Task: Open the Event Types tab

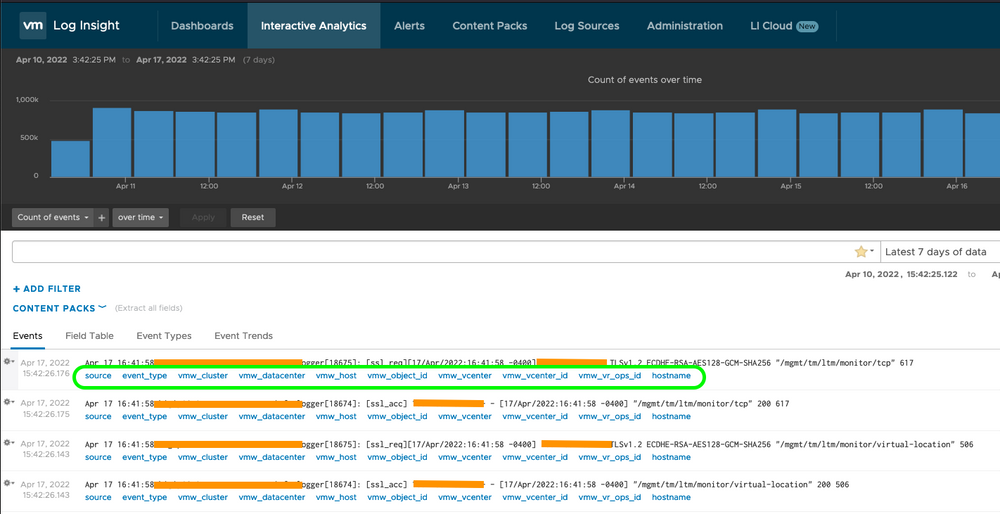Action: click(164, 336)
